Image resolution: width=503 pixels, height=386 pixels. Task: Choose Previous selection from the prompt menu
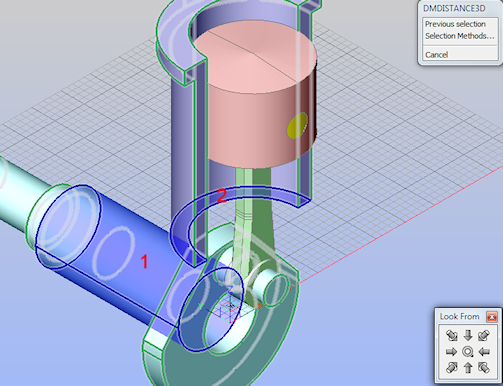[455, 24]
